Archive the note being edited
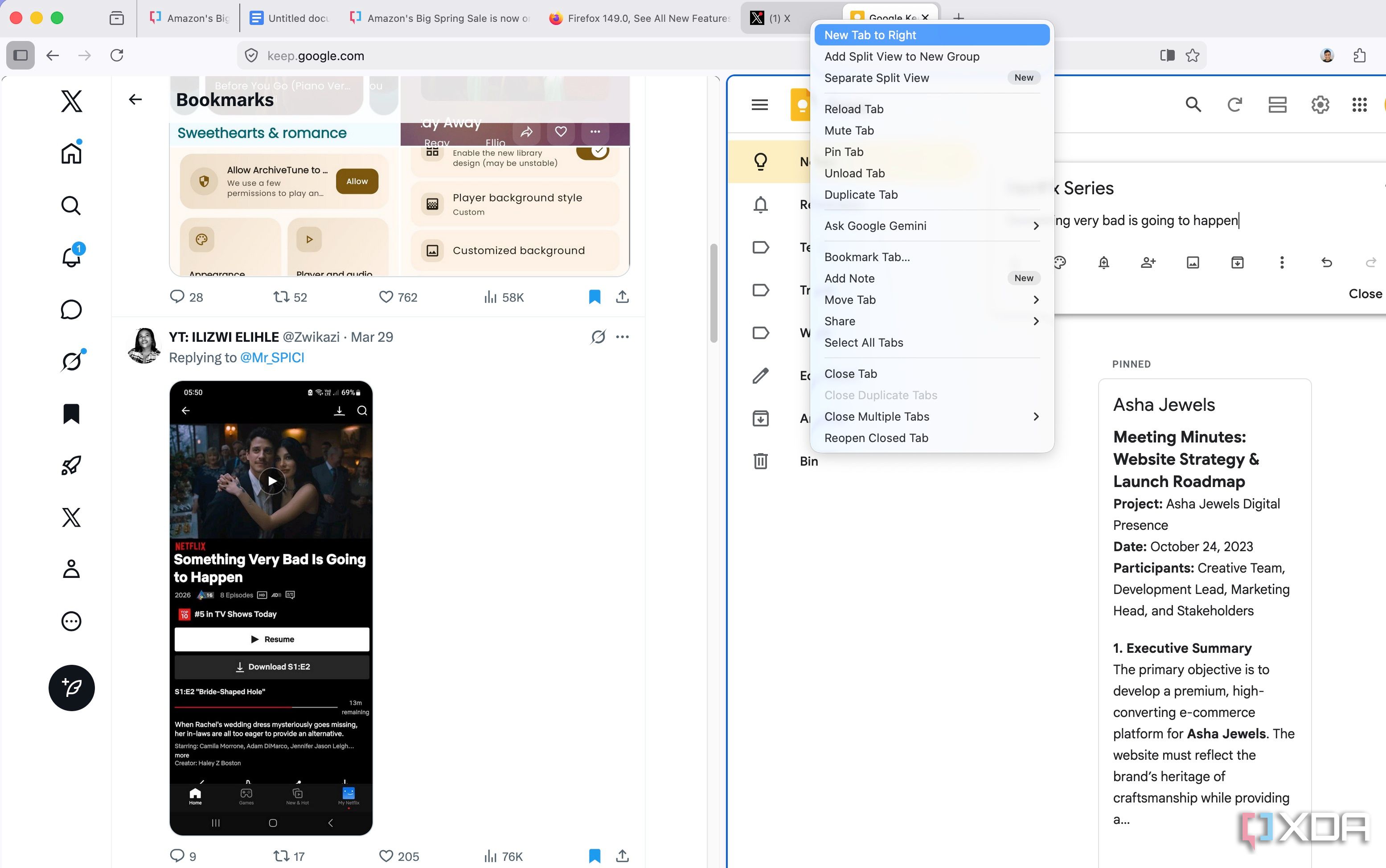Viewport: 1386px width, 868px height. tap(1237, 263)
